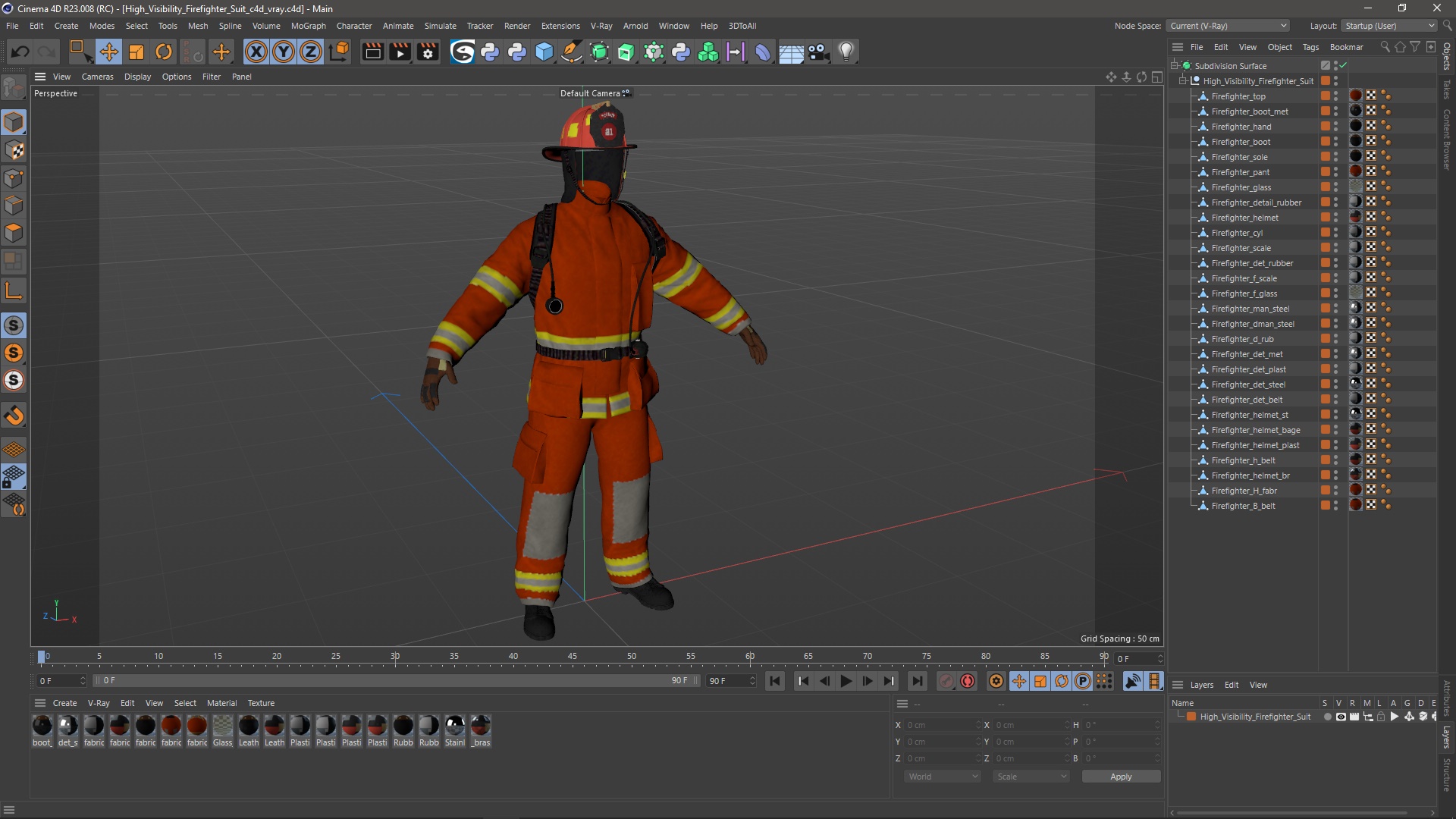Add a Cube primitive object
1456x819 pixels.
coord(544,52)
